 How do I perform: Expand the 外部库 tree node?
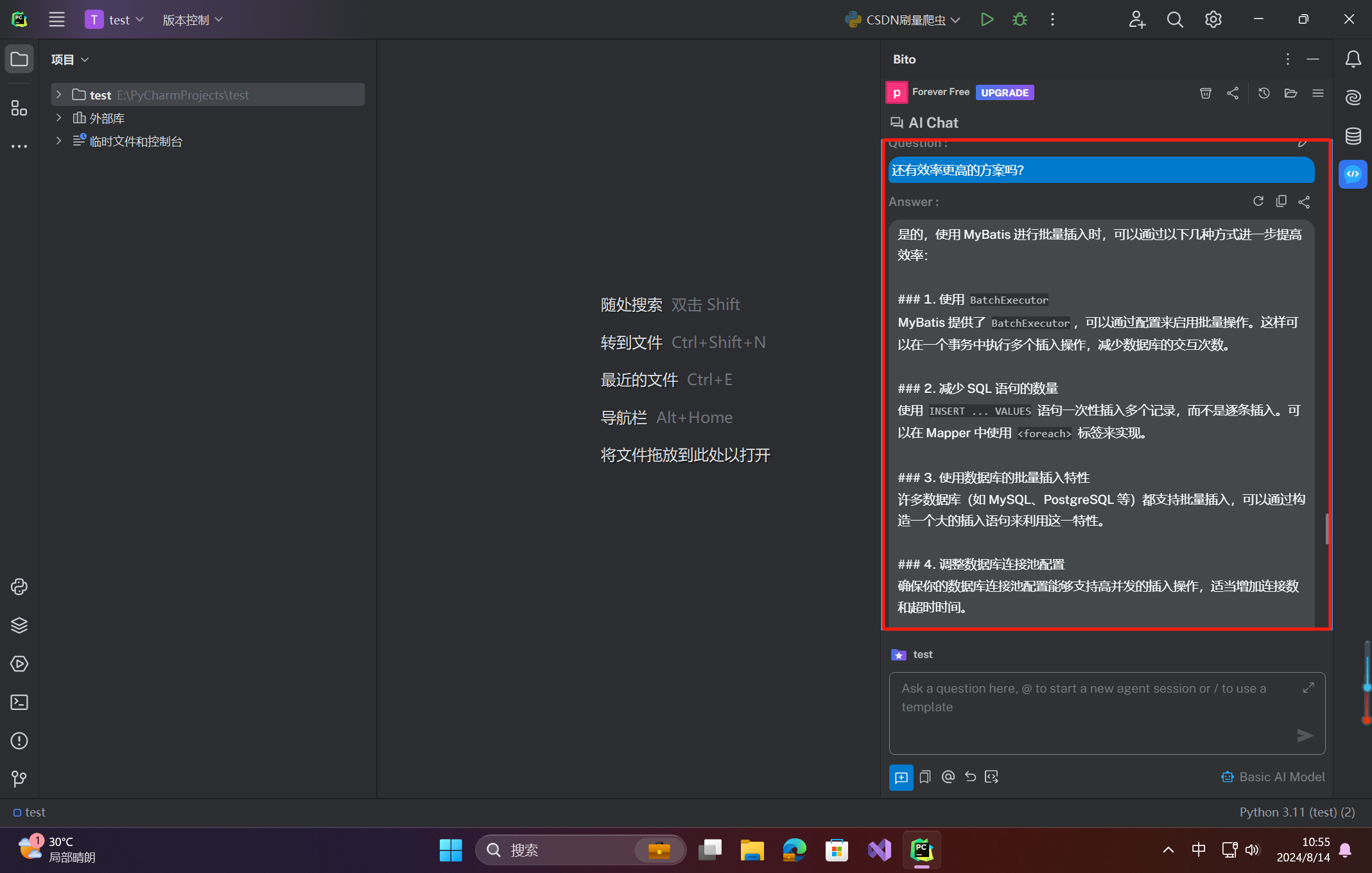[58, 118]
